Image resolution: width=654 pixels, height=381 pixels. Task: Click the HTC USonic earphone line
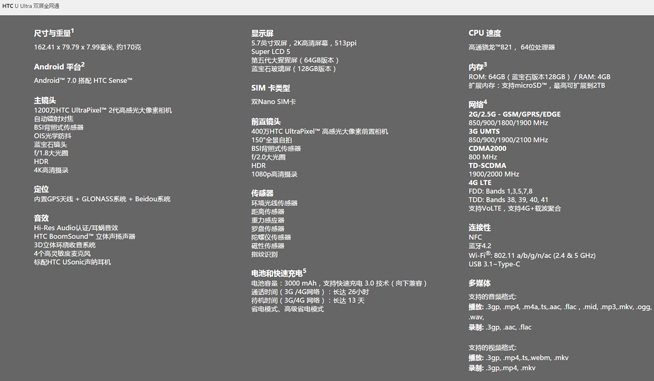click(72, 262)
